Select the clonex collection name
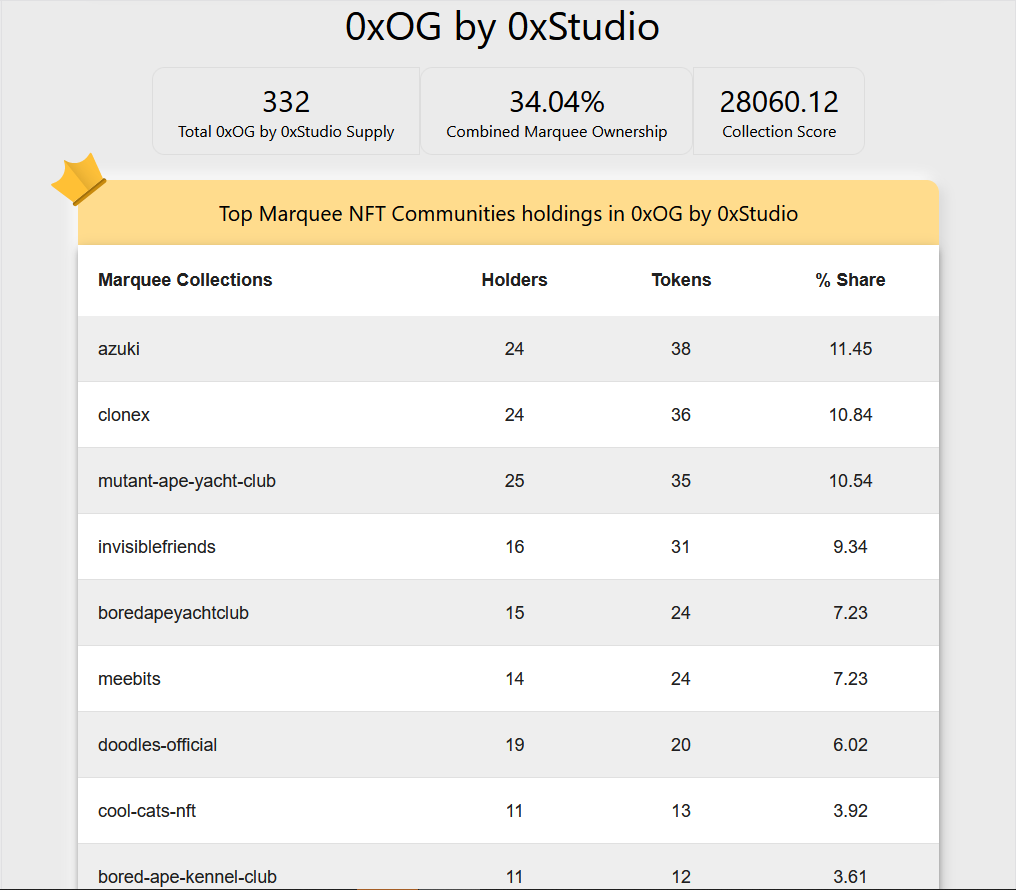The height and width of the screenshot is (890, 1016). coord(124,415)
